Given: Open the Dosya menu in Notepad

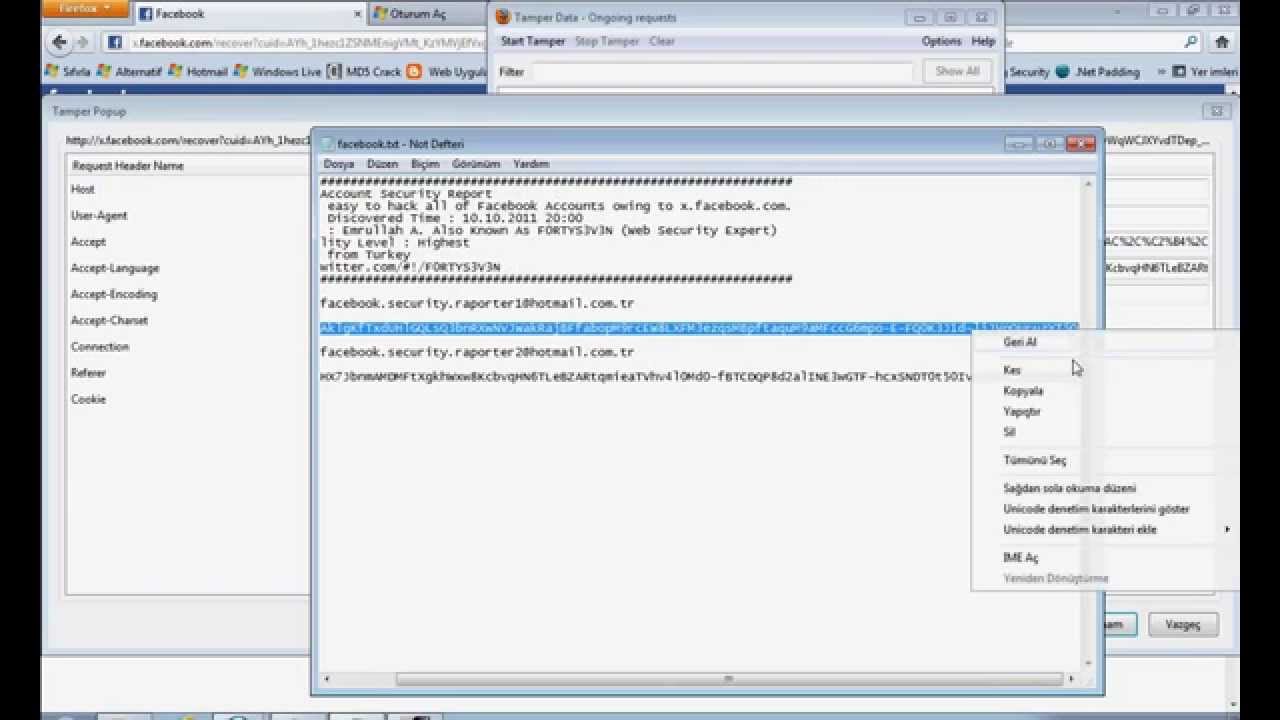Looking at the screenshot, I should point(338,164).
